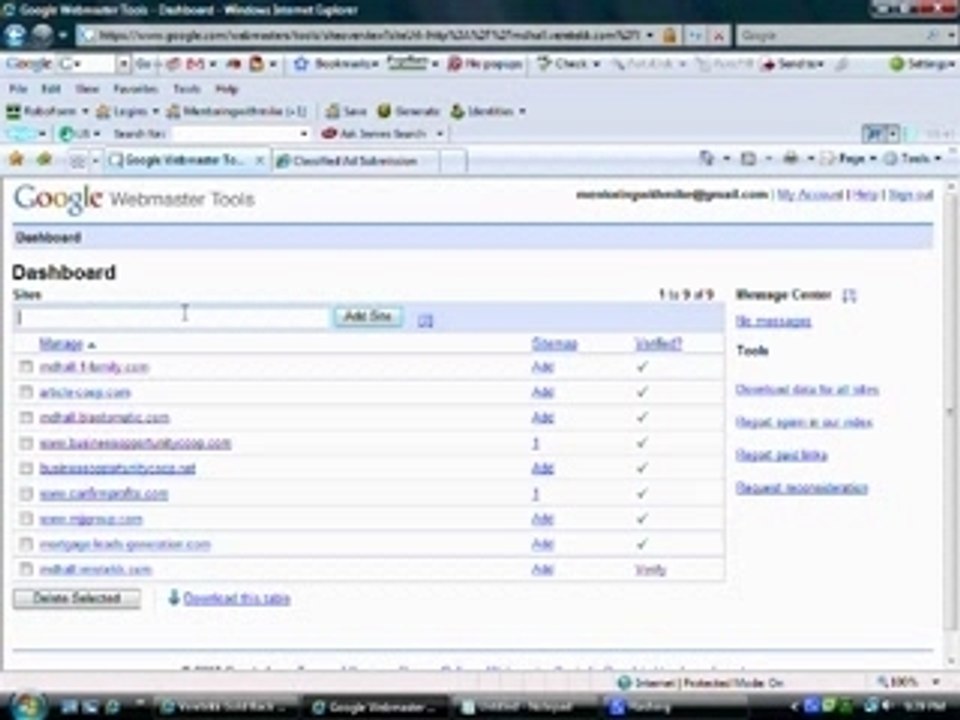The image size is (960, 720).
Task: Tick the checkbox for the last unverified site
Action: [x=26, y=569]
